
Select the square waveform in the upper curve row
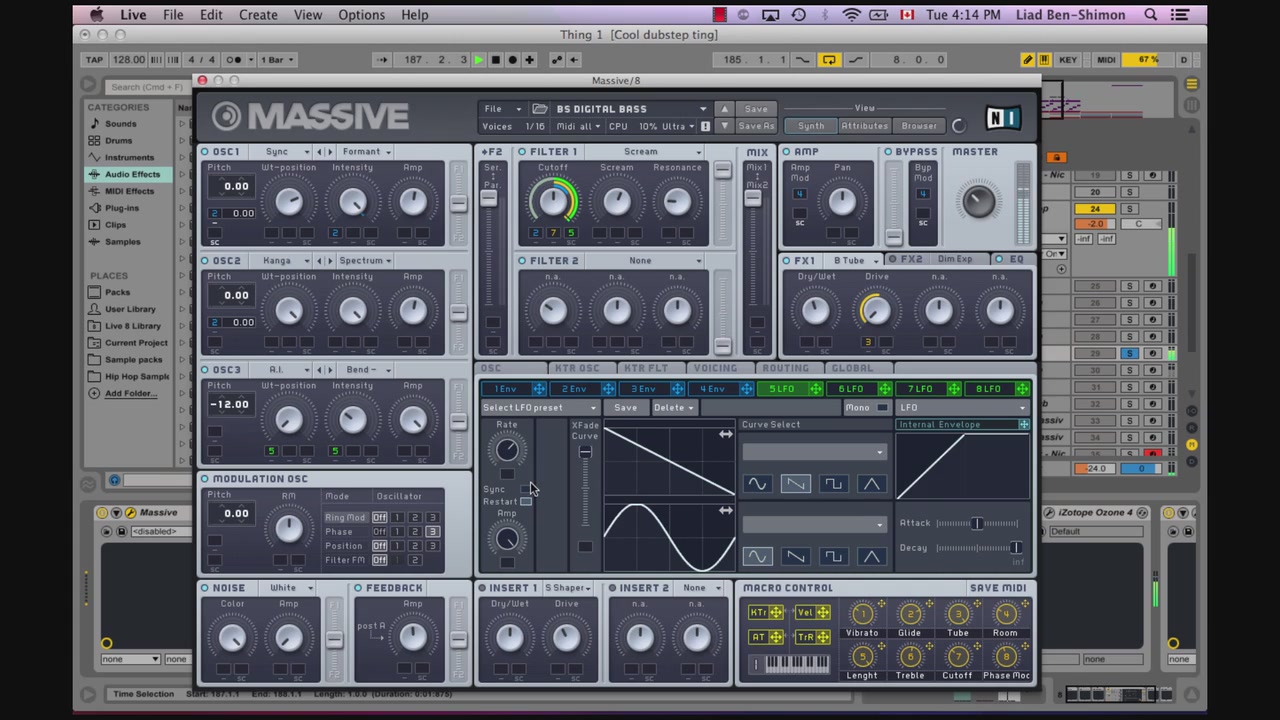click(x=833, y=484)
